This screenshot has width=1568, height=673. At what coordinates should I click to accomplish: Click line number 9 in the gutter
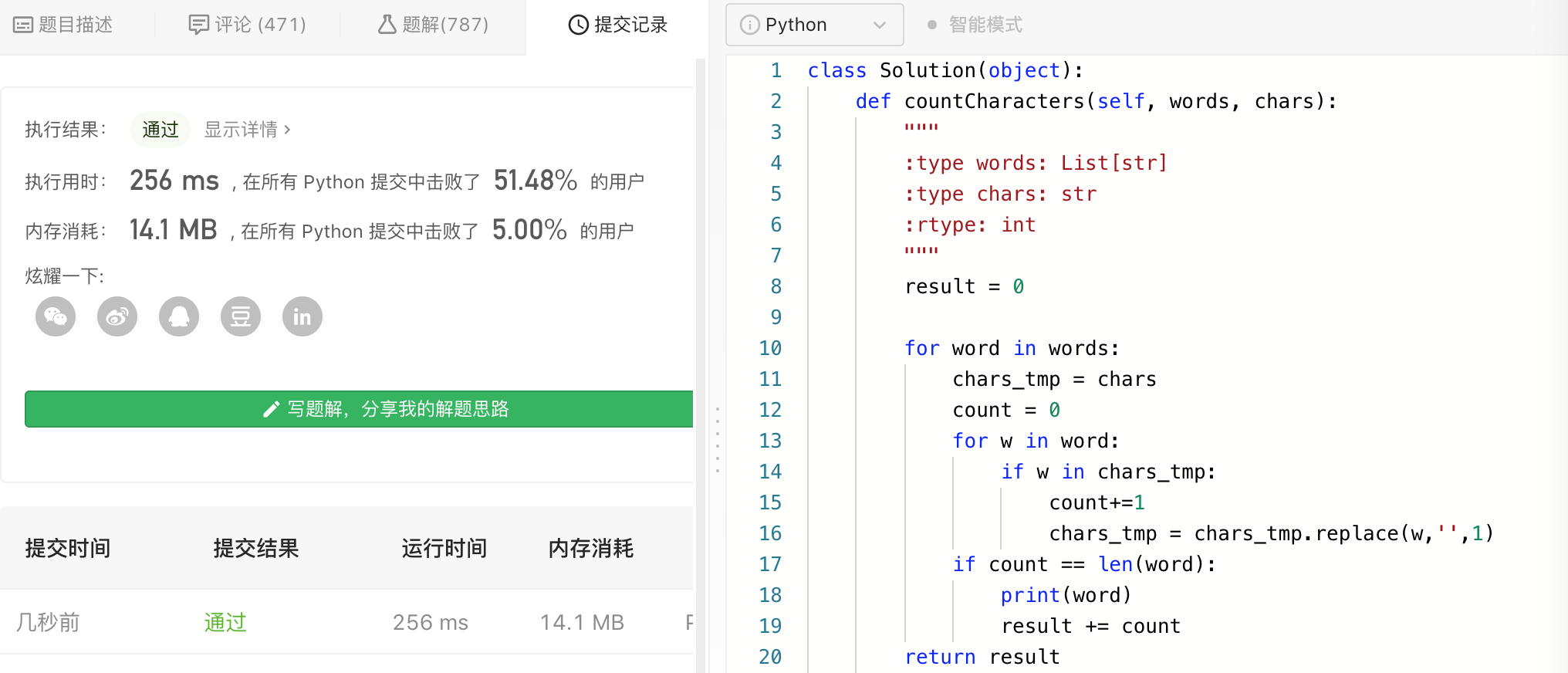[776, 317]
